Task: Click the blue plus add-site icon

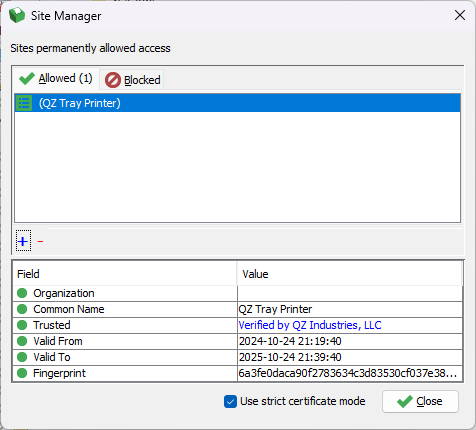Action: click(x=23, y=241)
